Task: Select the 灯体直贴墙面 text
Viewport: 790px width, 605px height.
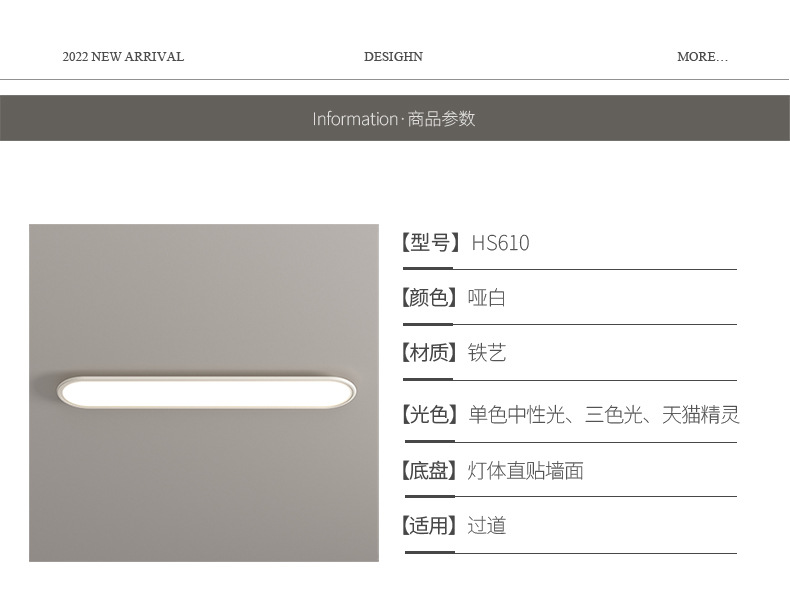Action: [x=525, y=471]
